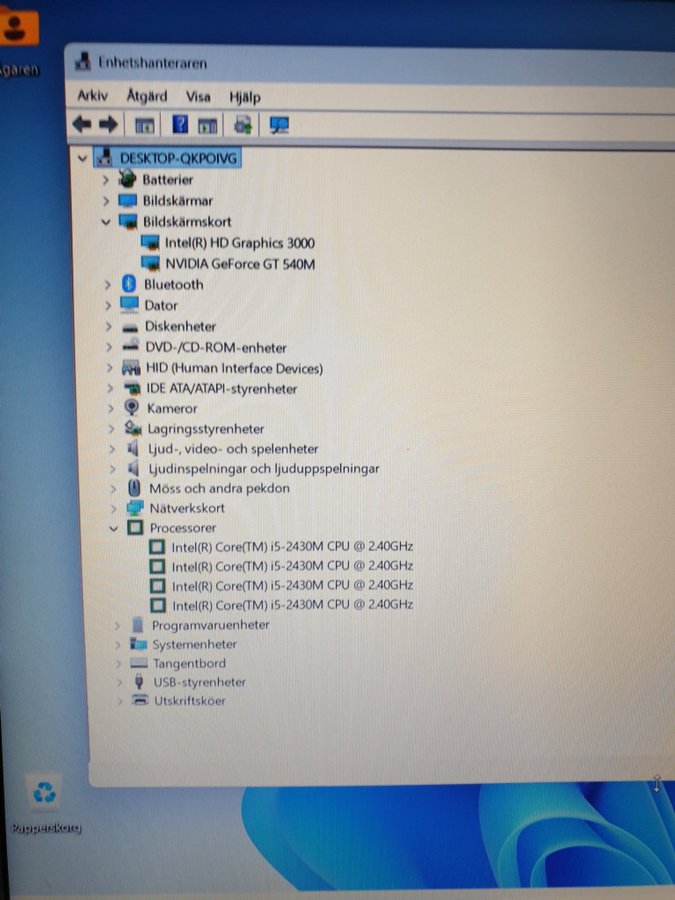Open the Åtgärd menu
Viewport: 675px width, 900px height.
pyautogui.click(x=147, y=96)
